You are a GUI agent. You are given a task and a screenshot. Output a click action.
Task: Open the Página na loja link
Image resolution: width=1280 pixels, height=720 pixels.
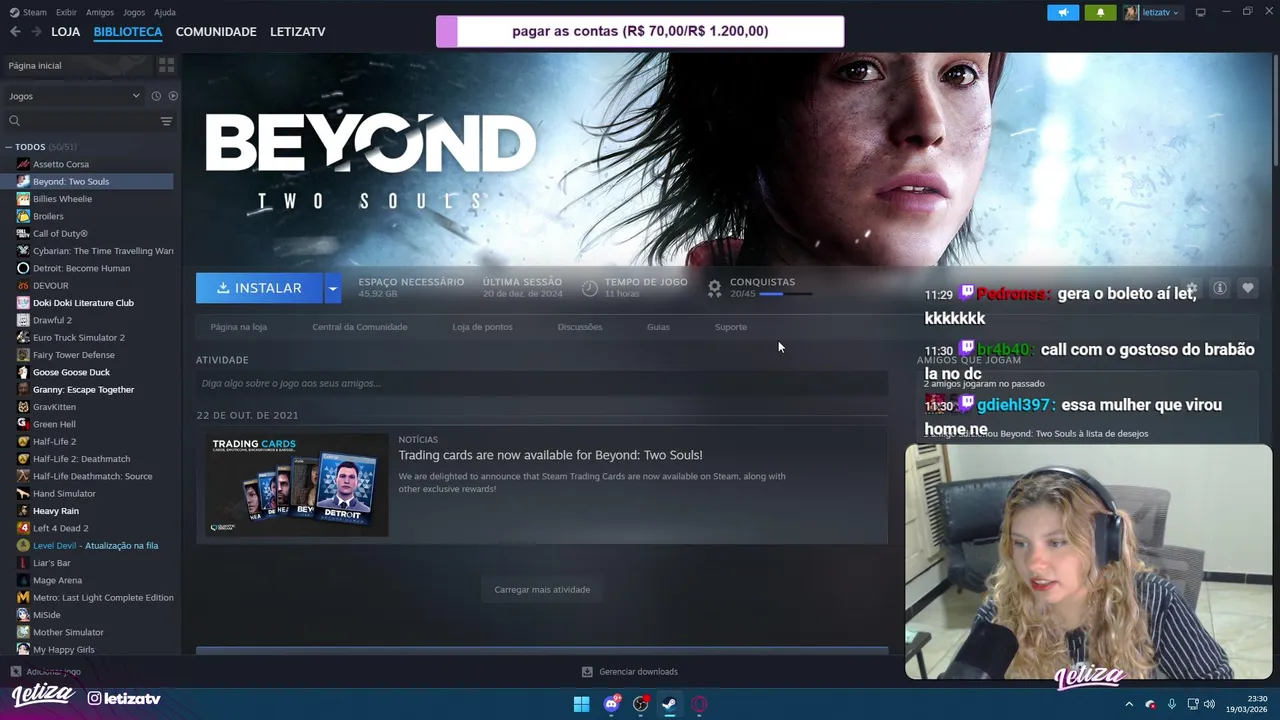(x=239, y=327)
